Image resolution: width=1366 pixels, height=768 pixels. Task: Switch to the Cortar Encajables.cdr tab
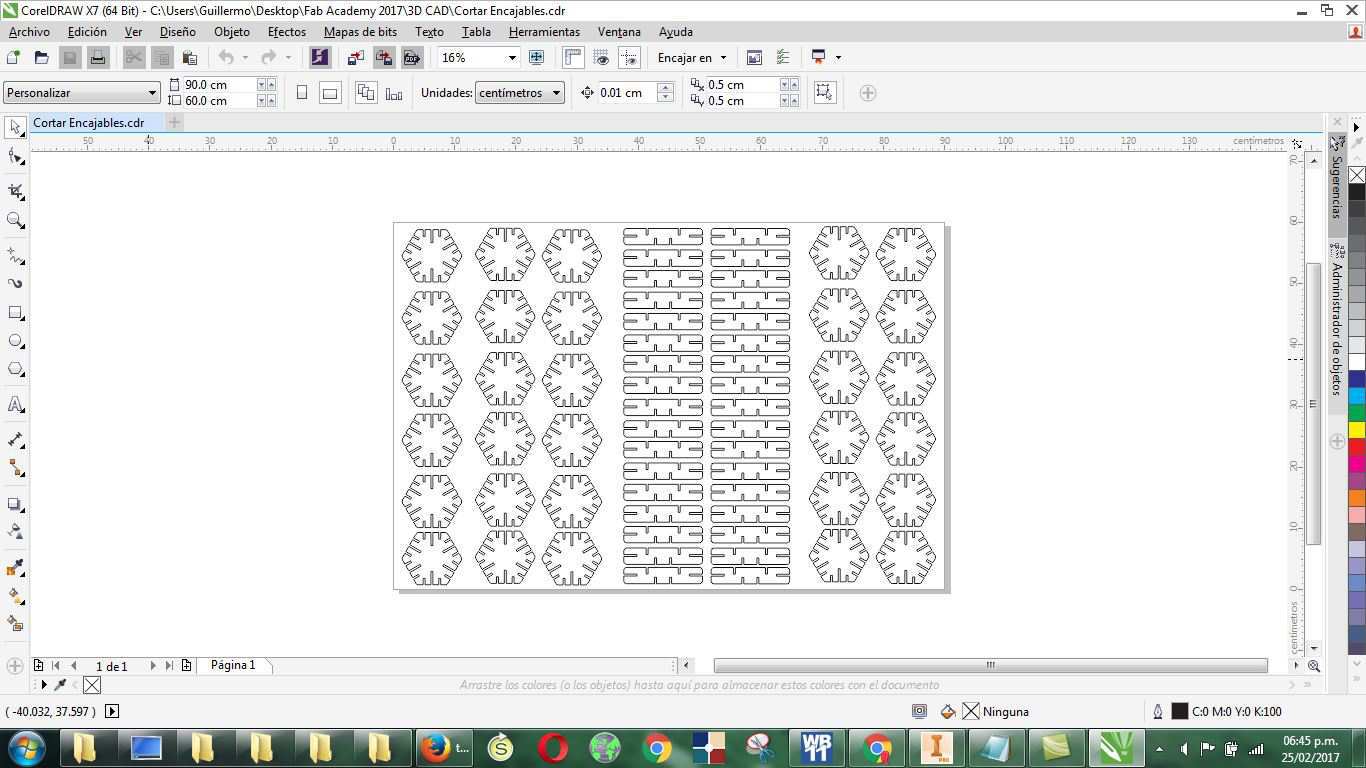tap(89, 123)
